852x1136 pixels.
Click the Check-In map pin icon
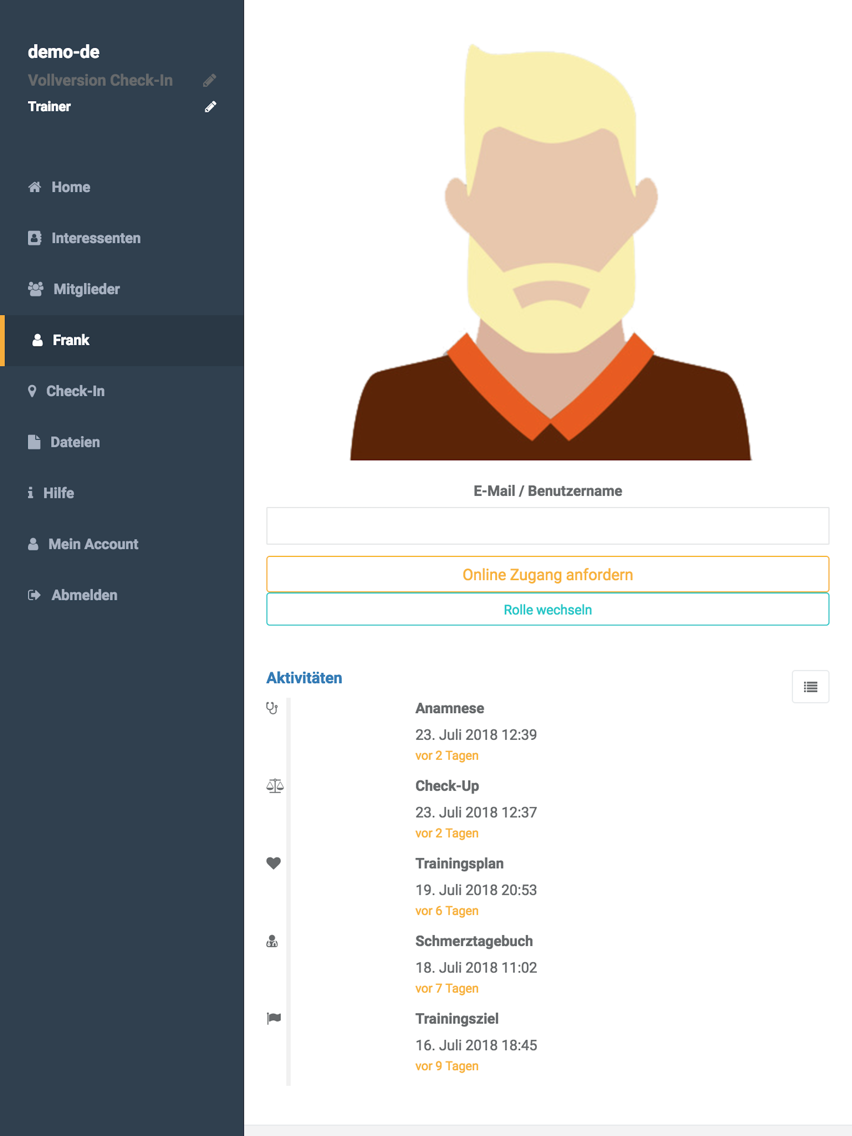click(x=32, y=391)
